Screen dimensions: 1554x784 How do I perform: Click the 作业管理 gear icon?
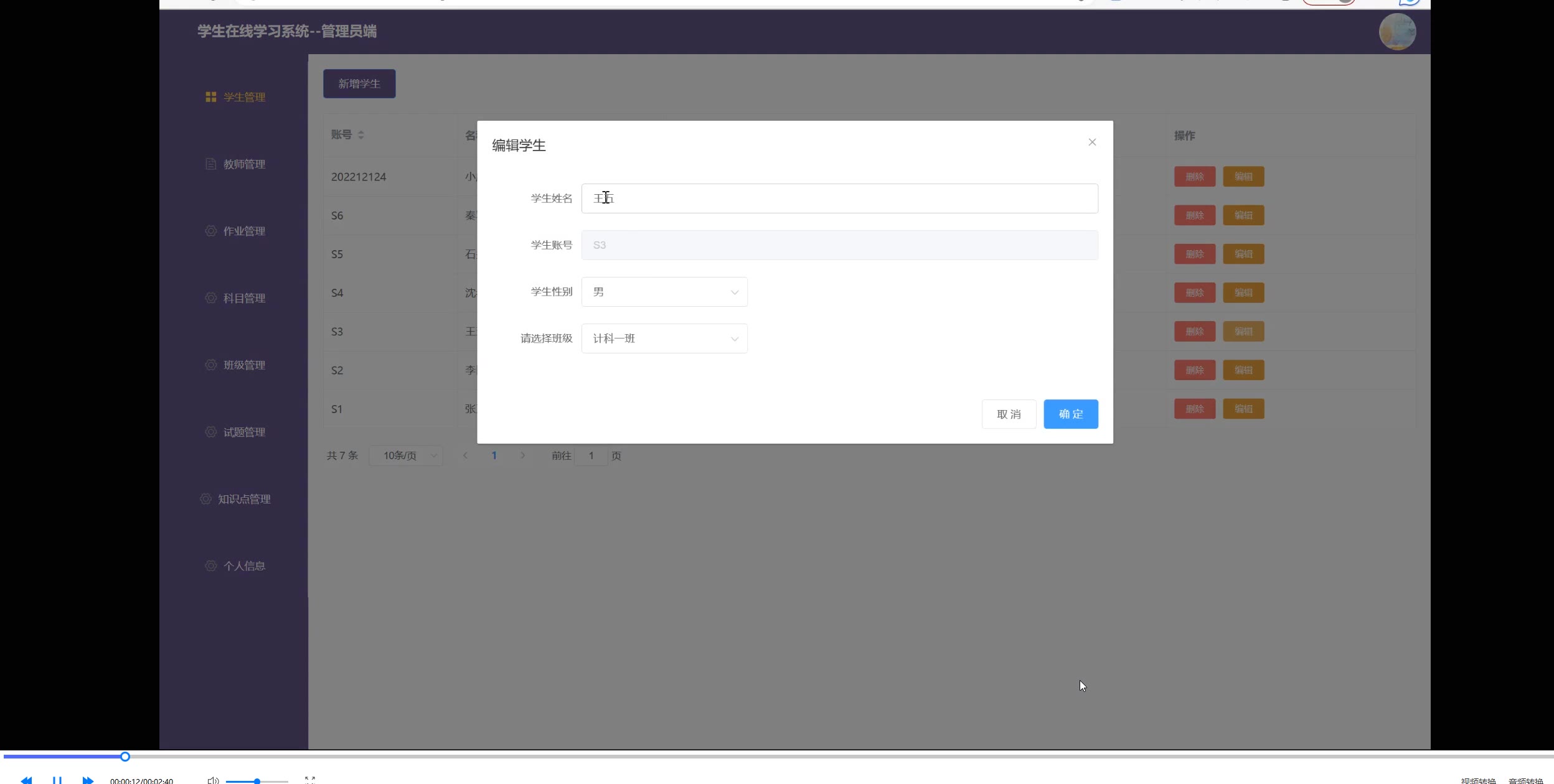211,231
